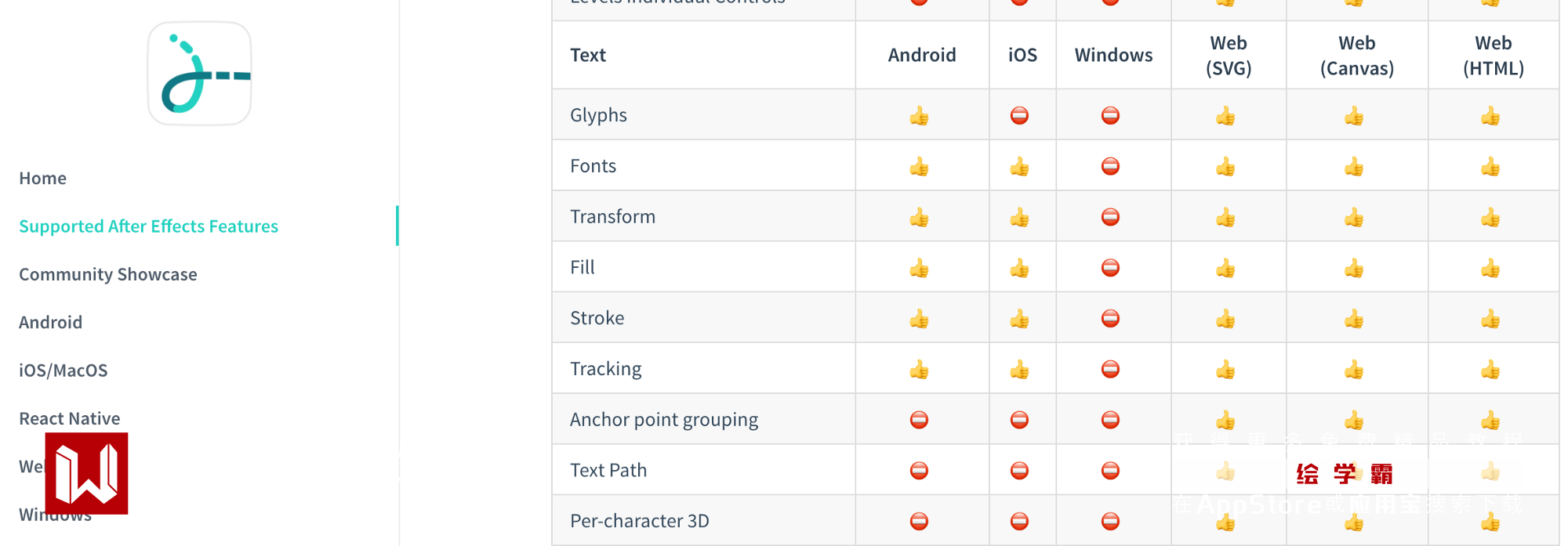Go to Community Showcase page
The height and width of the screenshot is (546, 1568).
pyautogui.click(x=108, y=274)
